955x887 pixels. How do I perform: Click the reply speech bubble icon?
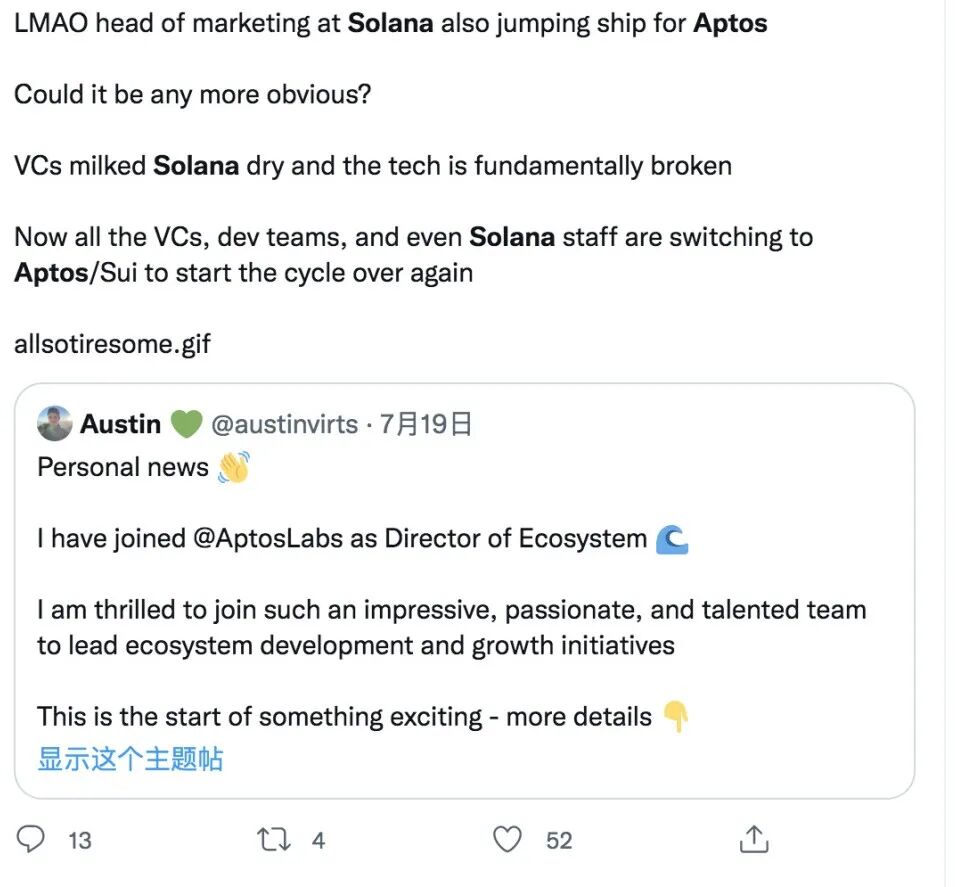[x=31, y=838]
